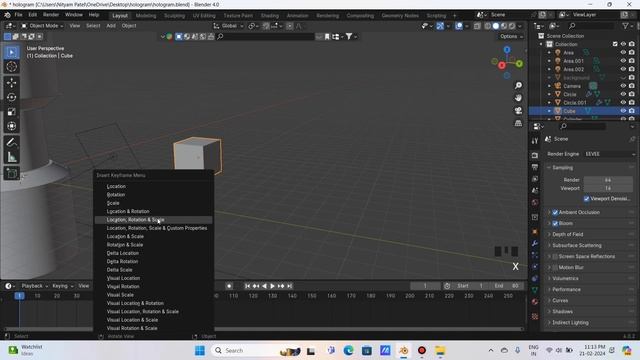Activate the Transform tool
640x360 pixels.
coord(11,126)
